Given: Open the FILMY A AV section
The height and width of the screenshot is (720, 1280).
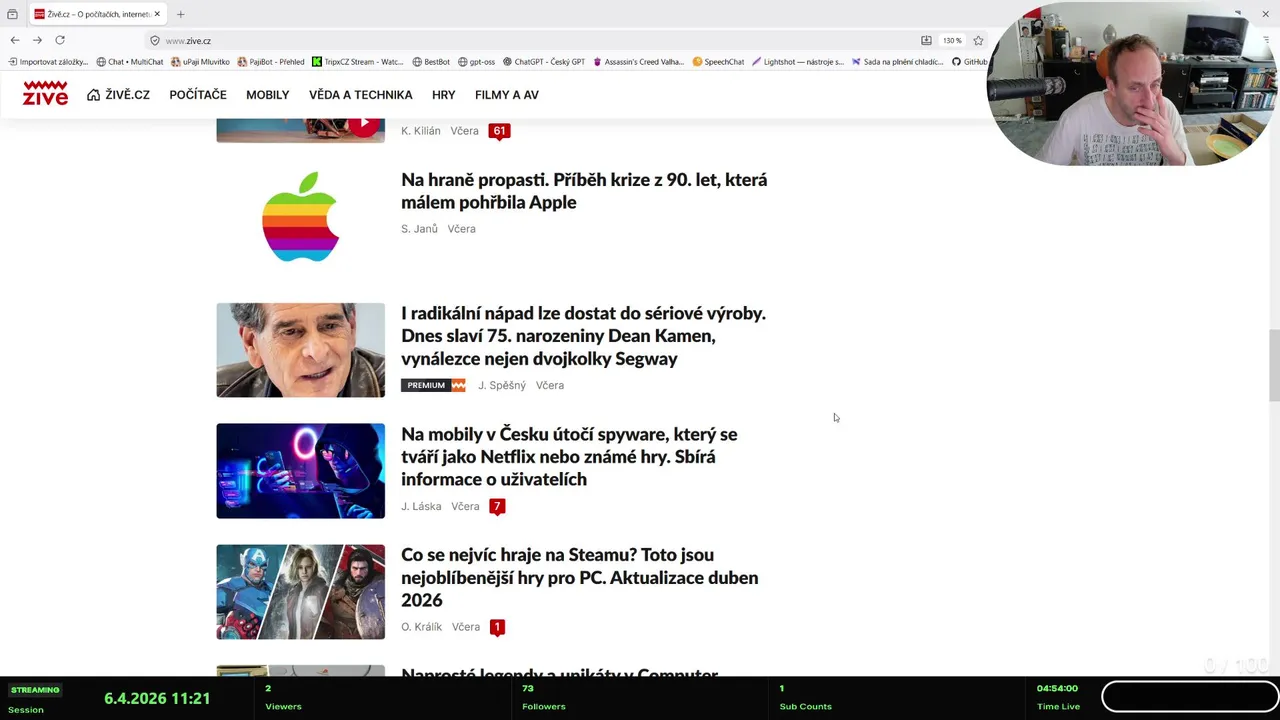Looking at the screenshot, I should (507, 95).
